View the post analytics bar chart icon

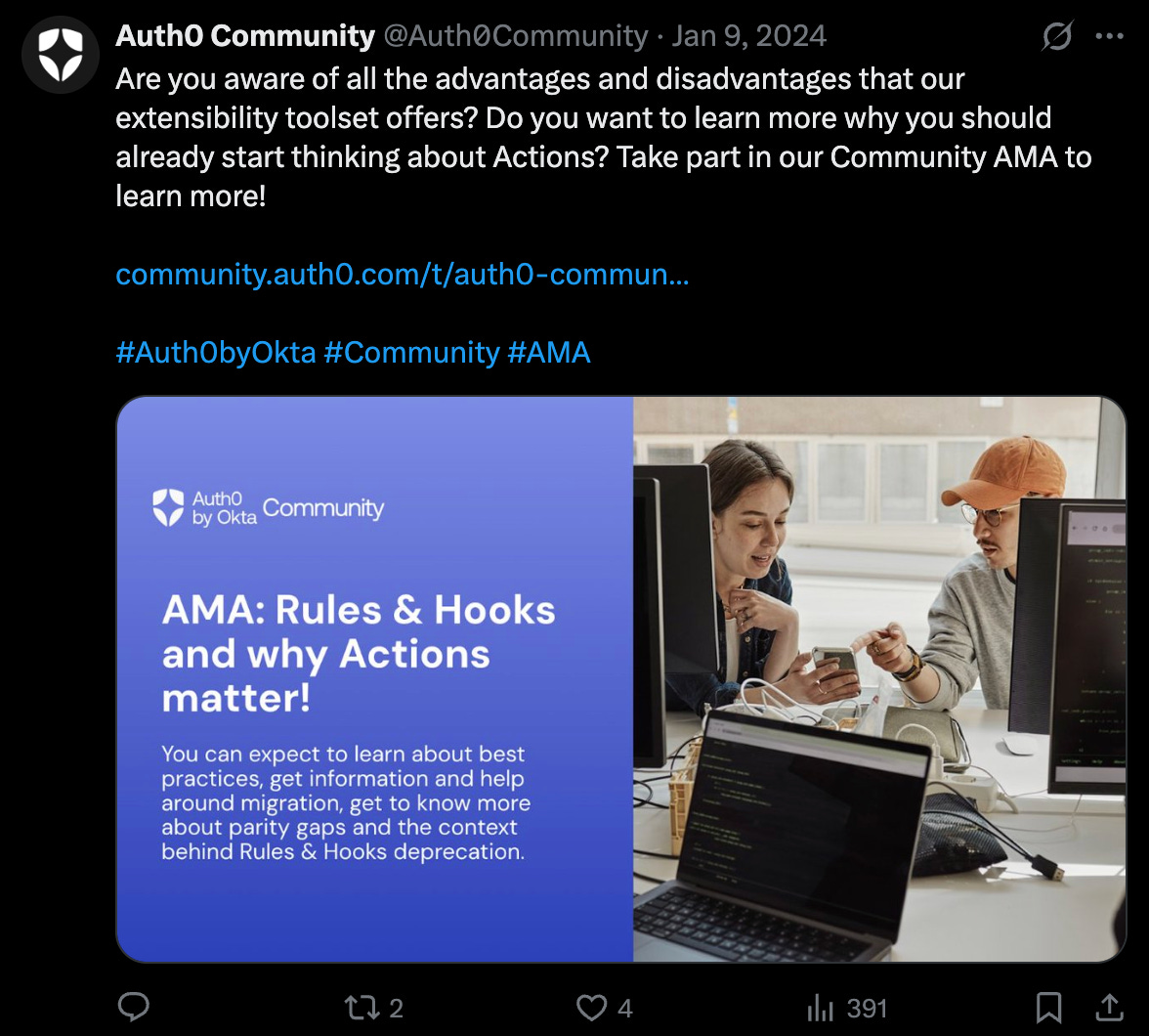820,1008
